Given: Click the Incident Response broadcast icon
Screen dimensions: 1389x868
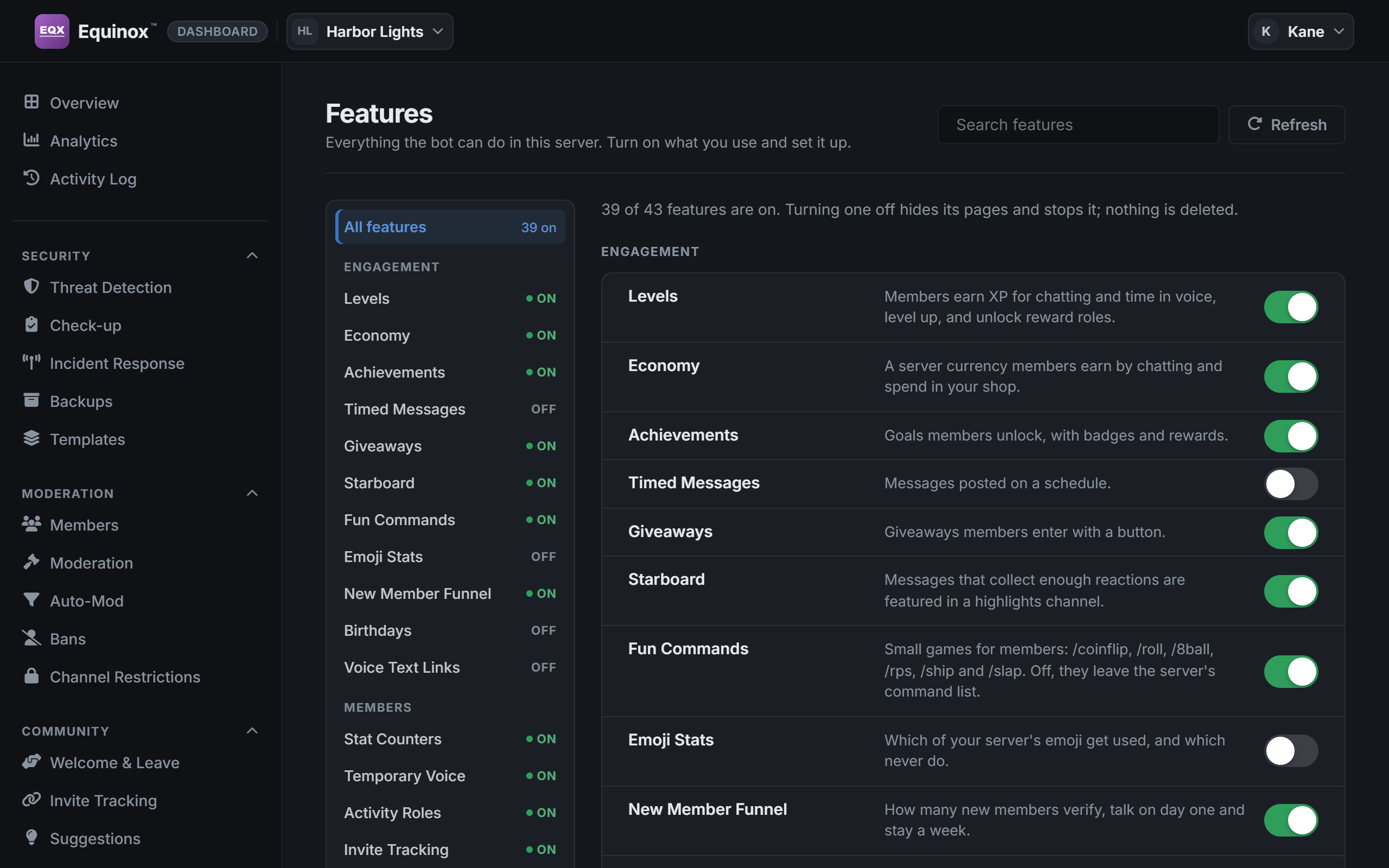Looking at the screenshot, I should tap(31, 362).
